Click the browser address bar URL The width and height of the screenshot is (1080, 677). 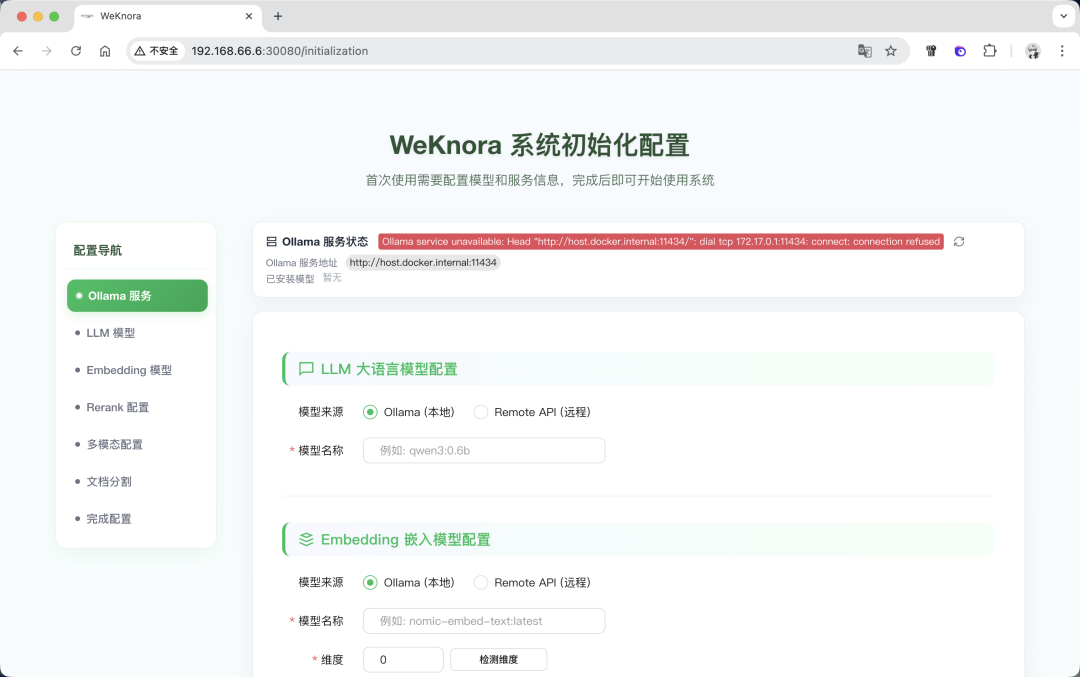tap(280, 51)
